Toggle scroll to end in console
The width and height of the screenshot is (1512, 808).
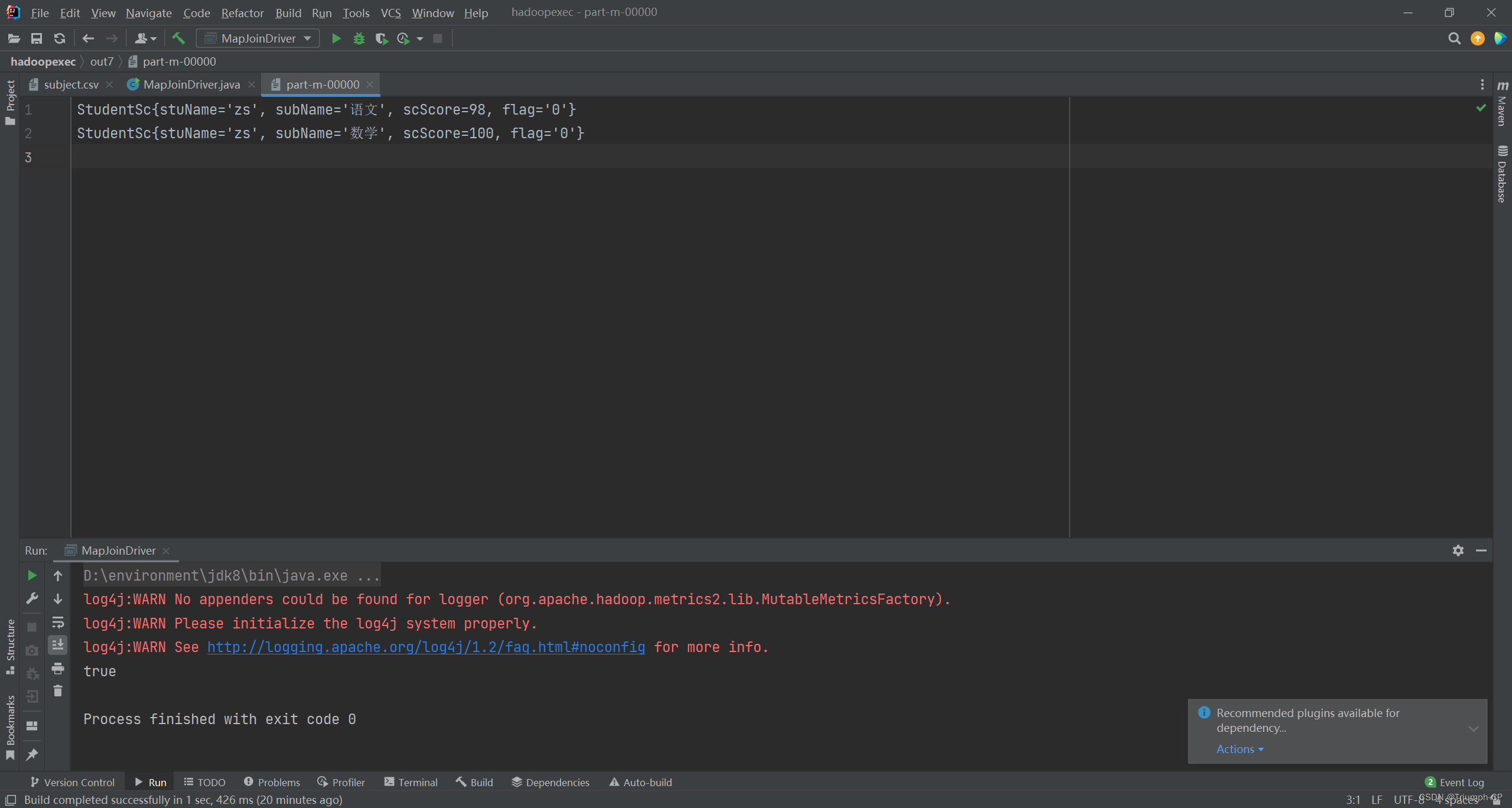click(x=58, y=645)
